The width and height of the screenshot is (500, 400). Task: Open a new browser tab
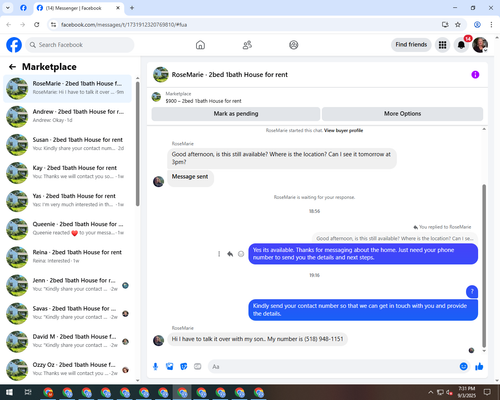132,8
